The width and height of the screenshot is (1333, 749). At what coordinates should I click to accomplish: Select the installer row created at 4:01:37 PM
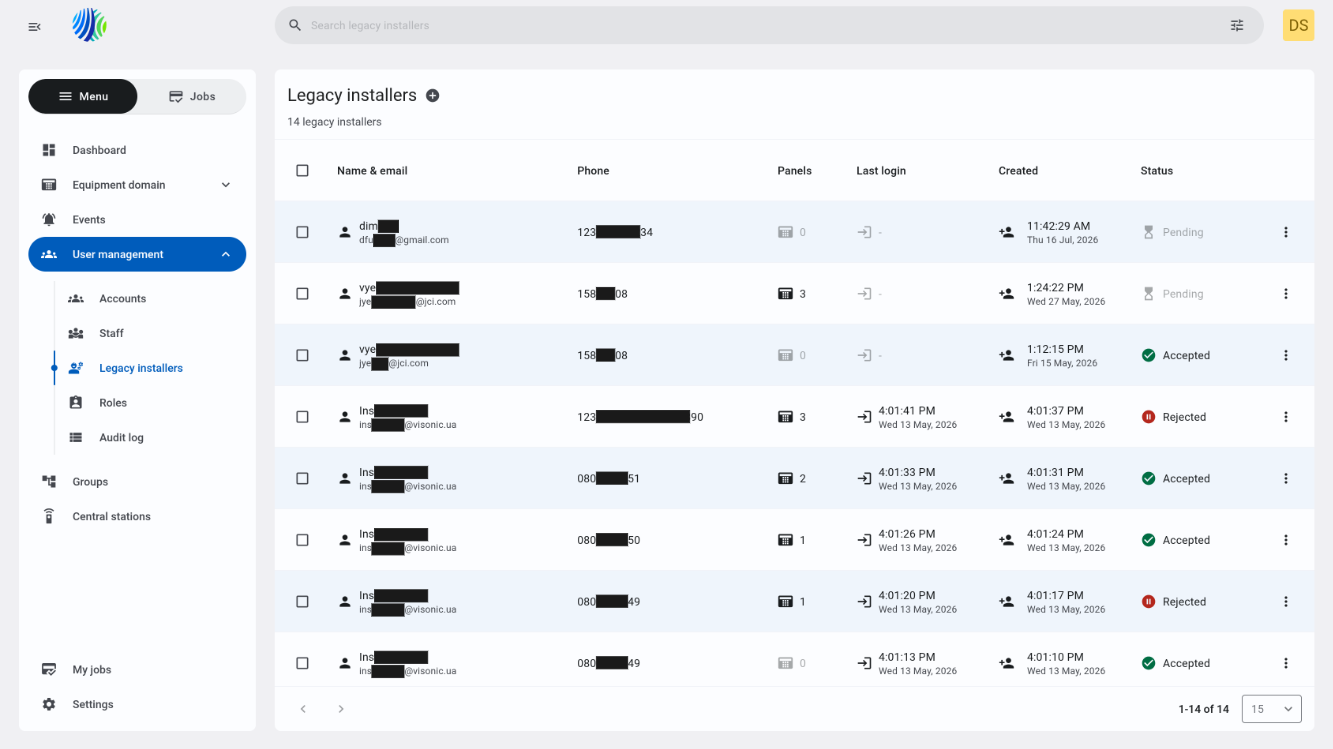(x=303, y=417)
